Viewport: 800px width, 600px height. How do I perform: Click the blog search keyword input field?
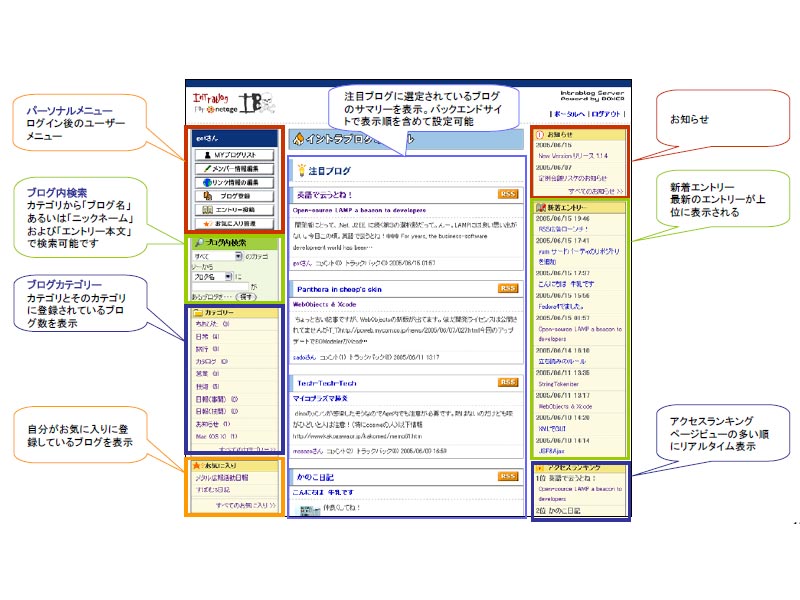click(x=220, y=287)
